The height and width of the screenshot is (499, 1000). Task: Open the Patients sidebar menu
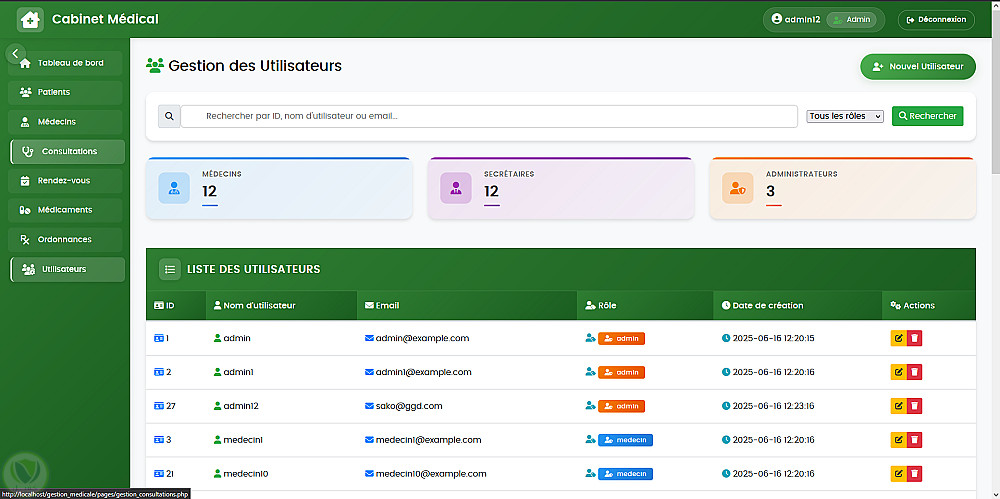(x=67, y=92)
